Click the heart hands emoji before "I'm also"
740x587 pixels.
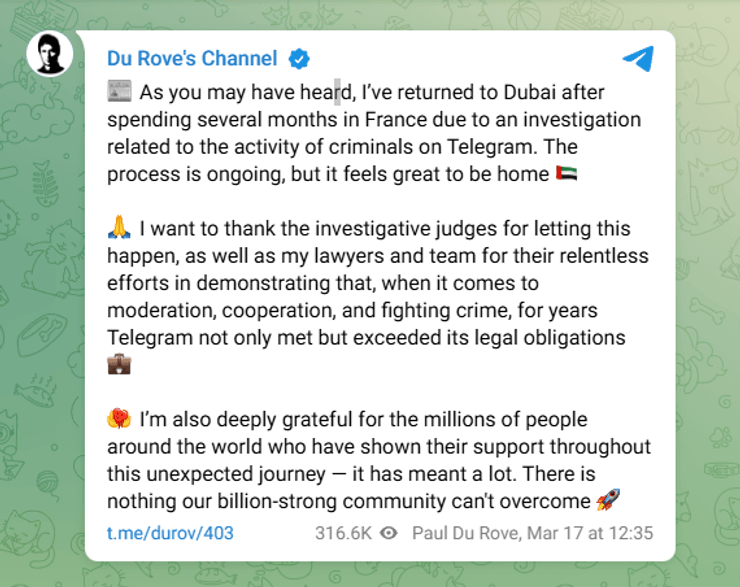click(x=118, y=419)
